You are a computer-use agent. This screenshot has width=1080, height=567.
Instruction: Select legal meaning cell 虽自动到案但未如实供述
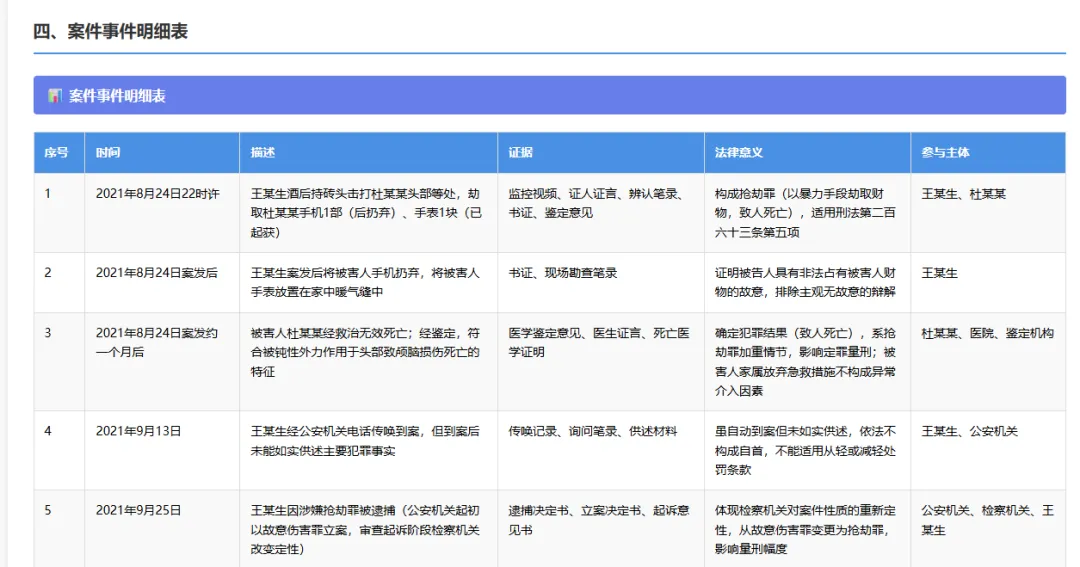(x=805, y=451)
